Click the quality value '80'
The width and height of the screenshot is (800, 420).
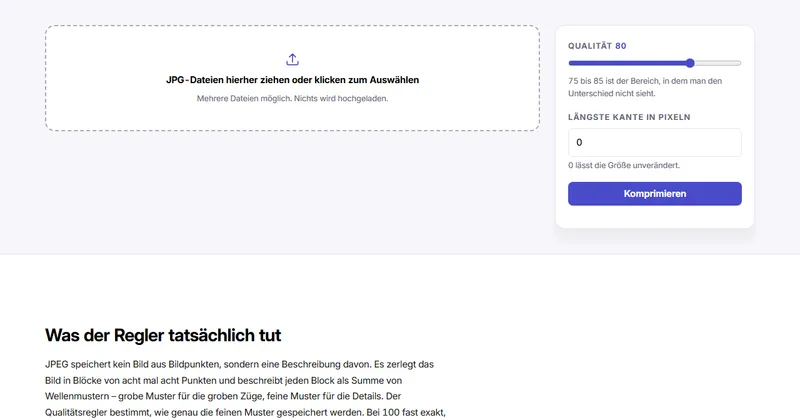(620, 46)
